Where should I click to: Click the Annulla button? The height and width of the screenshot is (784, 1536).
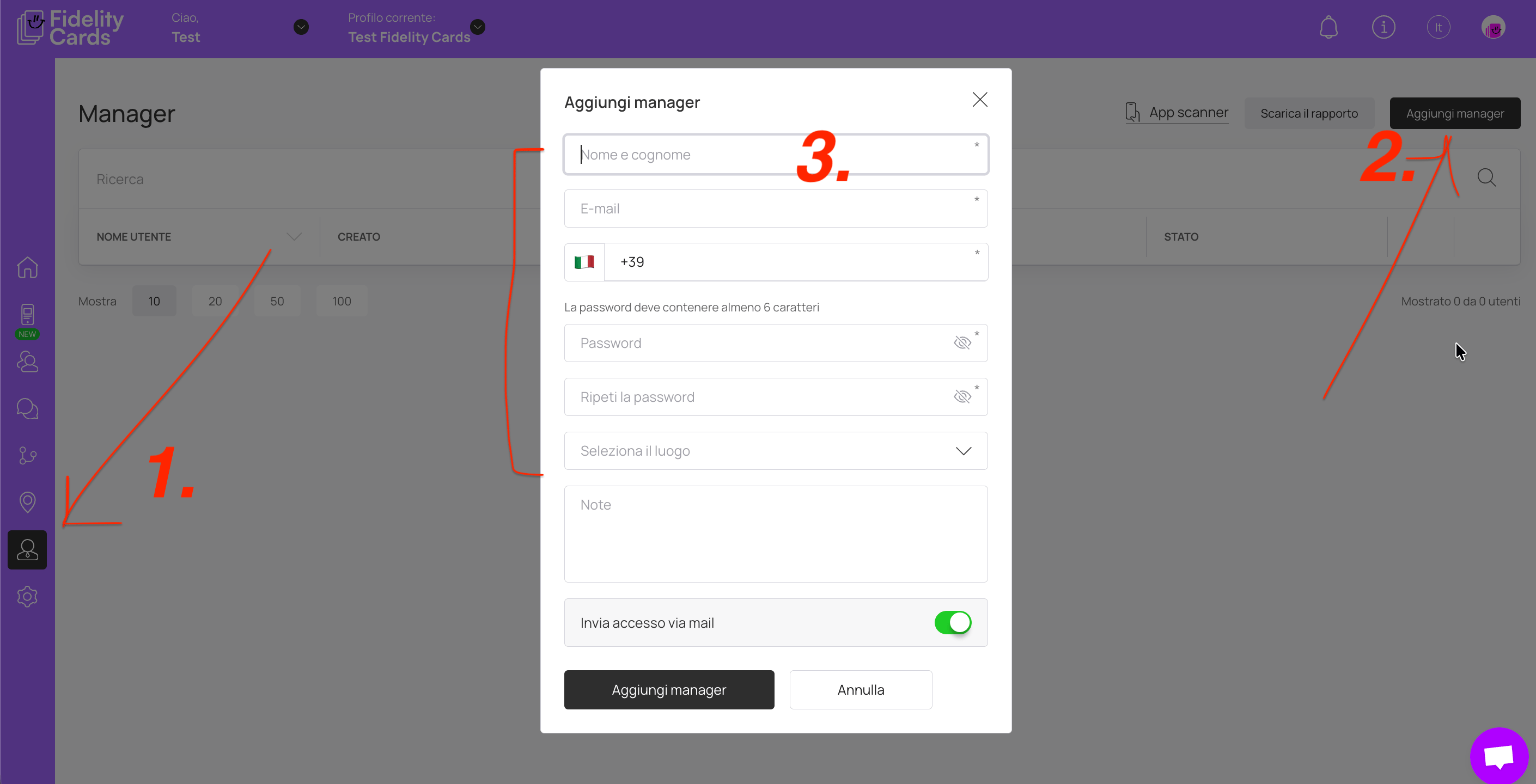pos(861,690)
